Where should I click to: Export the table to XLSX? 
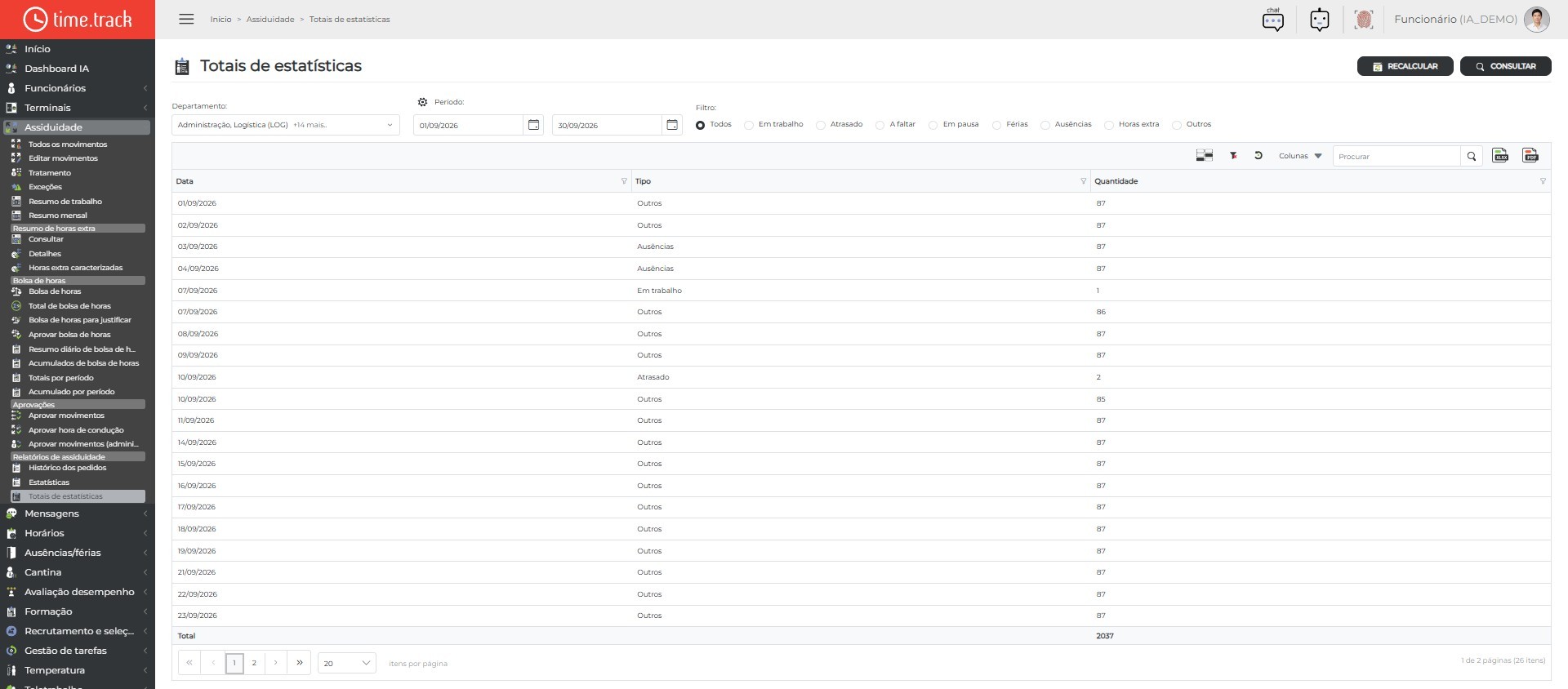pyautogui.click(x=1500, y=156)
